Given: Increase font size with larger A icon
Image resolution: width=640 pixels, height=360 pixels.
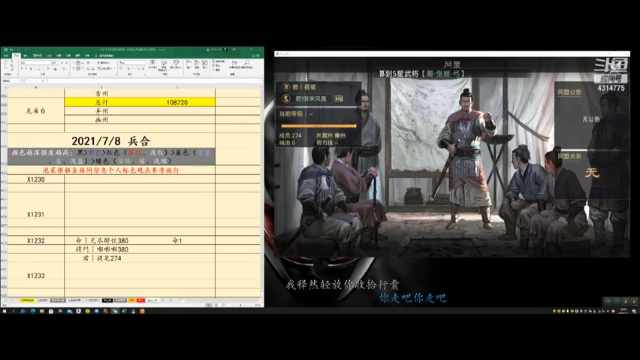Looking at the screenshot, I should [x=62, y=63].
